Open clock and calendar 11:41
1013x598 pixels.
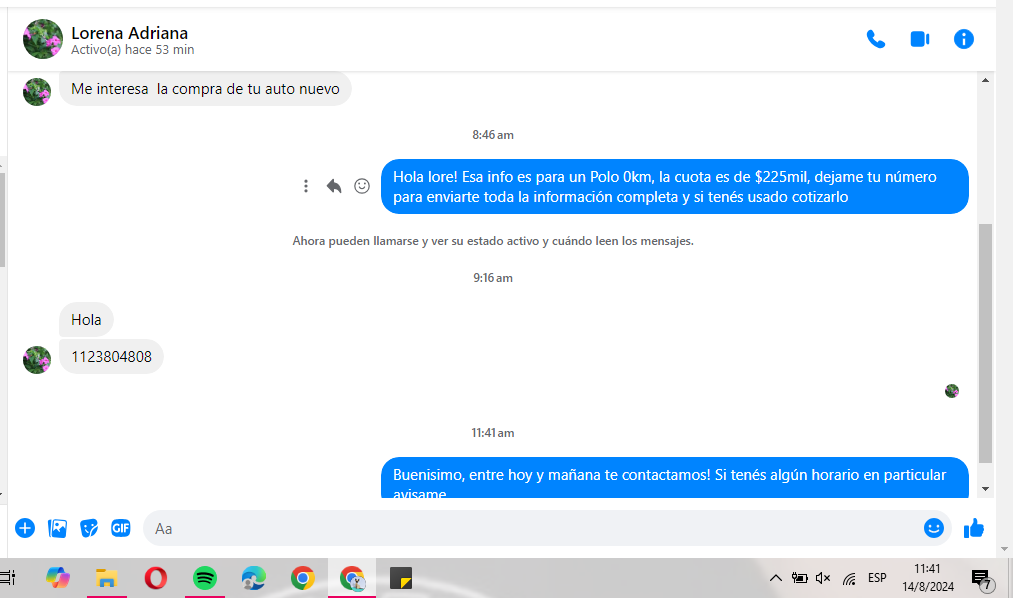[x=928, y=578]
